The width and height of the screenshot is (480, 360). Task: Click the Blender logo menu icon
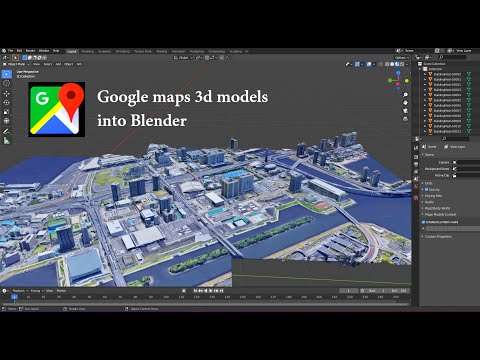4,51
